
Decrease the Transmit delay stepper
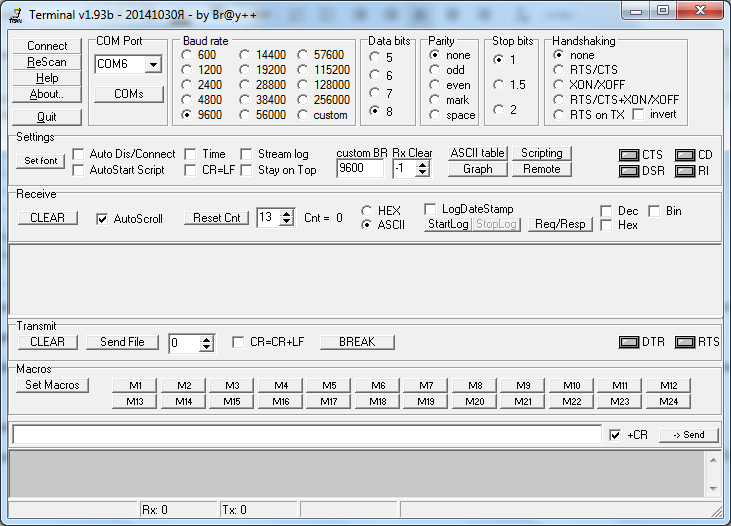tap(206, 347)
